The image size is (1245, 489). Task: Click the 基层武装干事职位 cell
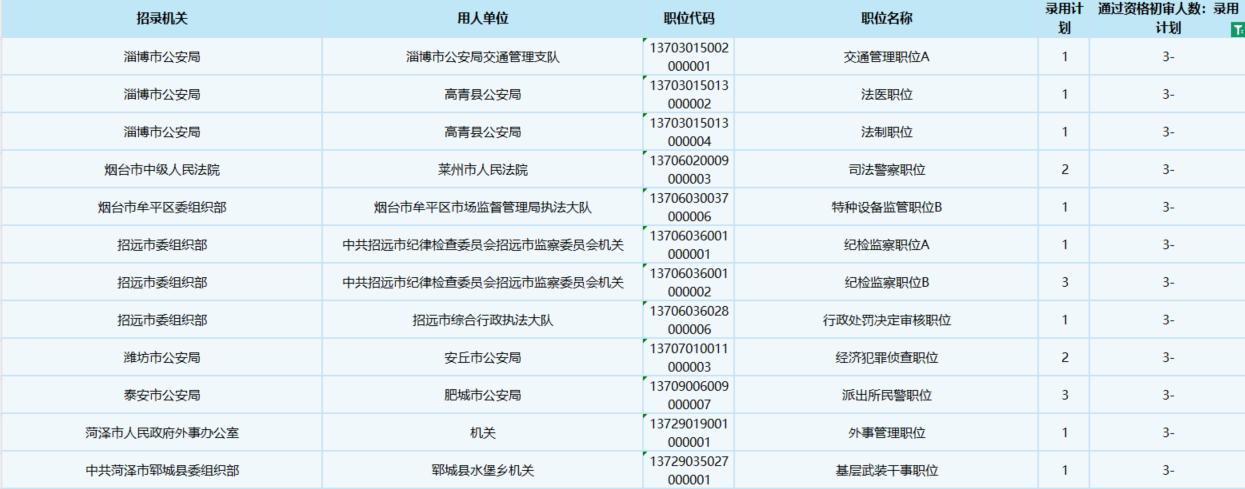(x=886, y=470)
